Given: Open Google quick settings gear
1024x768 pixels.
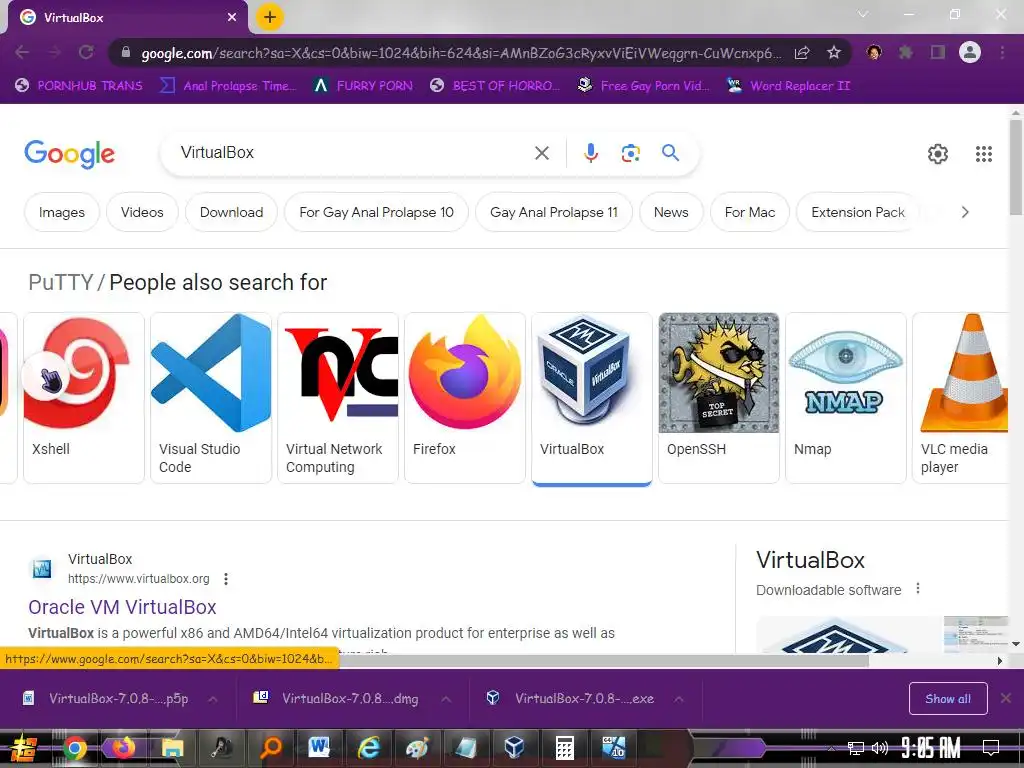Looking at the screenshot, I should click(938, 154).
